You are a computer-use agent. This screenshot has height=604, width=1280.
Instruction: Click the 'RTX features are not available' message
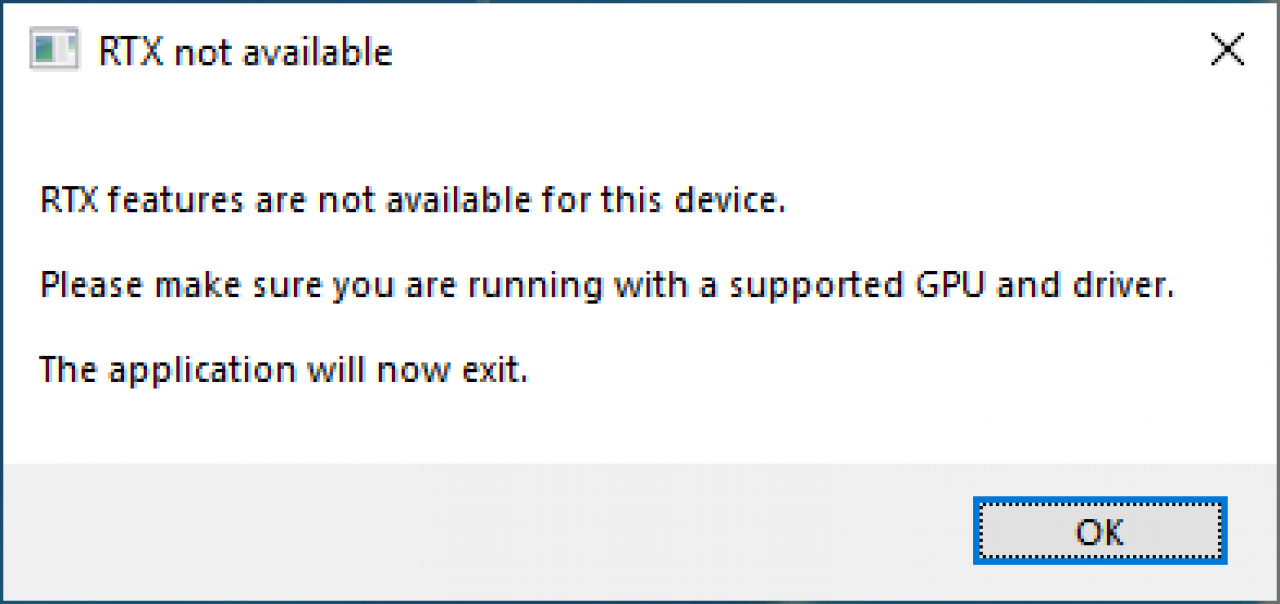click(x=413, y=201)
